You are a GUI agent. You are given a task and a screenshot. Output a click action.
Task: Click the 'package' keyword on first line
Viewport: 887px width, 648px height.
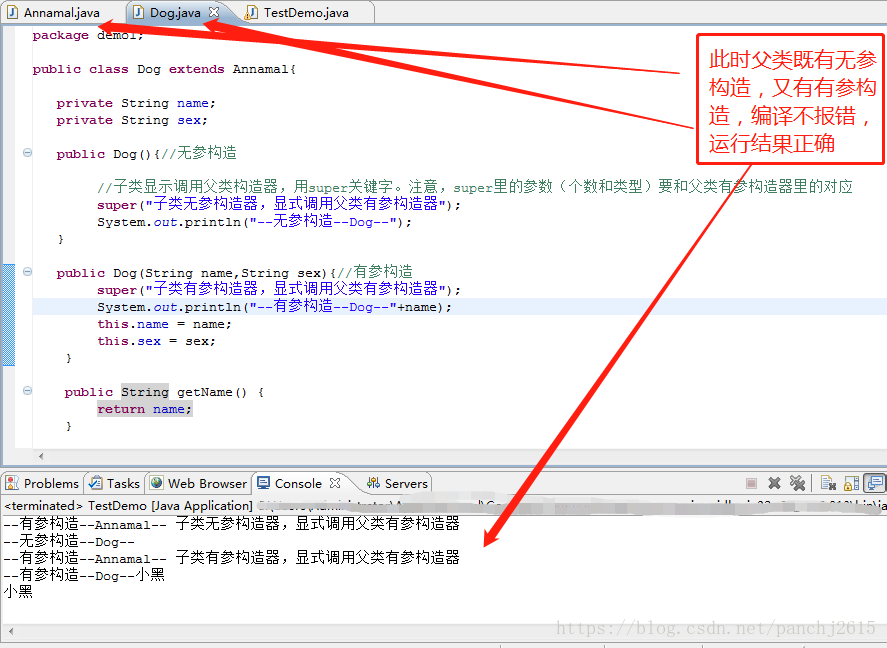(x=61, y=36)
